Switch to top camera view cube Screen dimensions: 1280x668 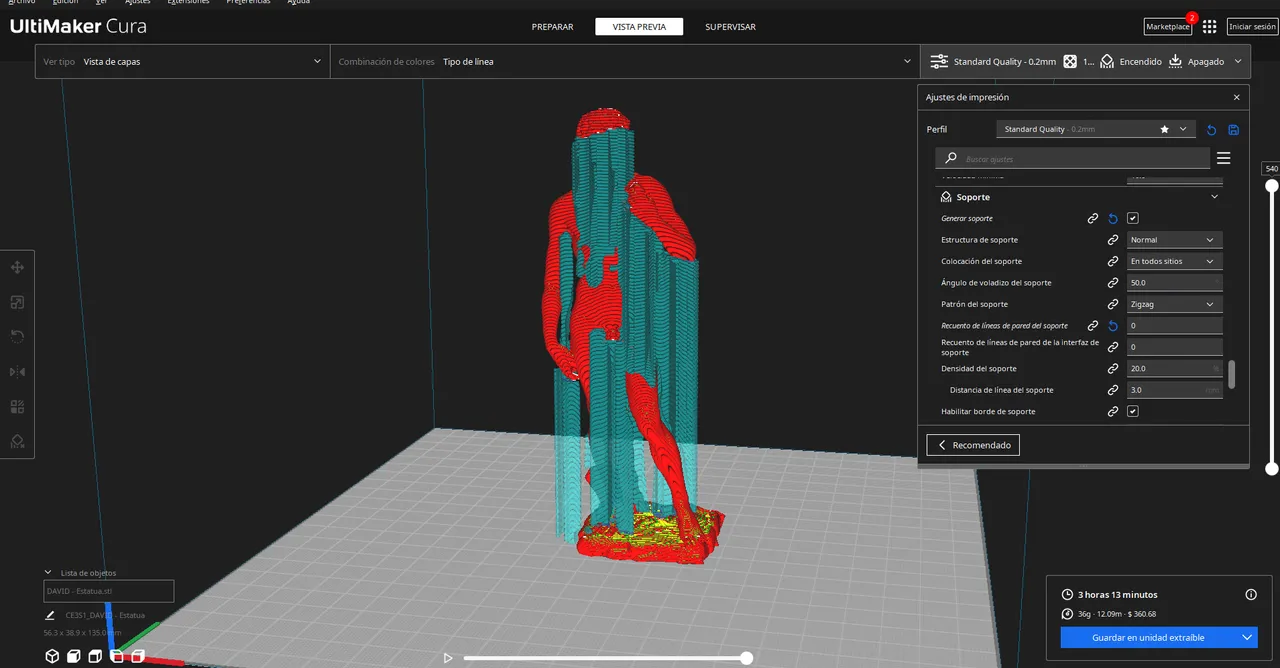tap(95, 657)
